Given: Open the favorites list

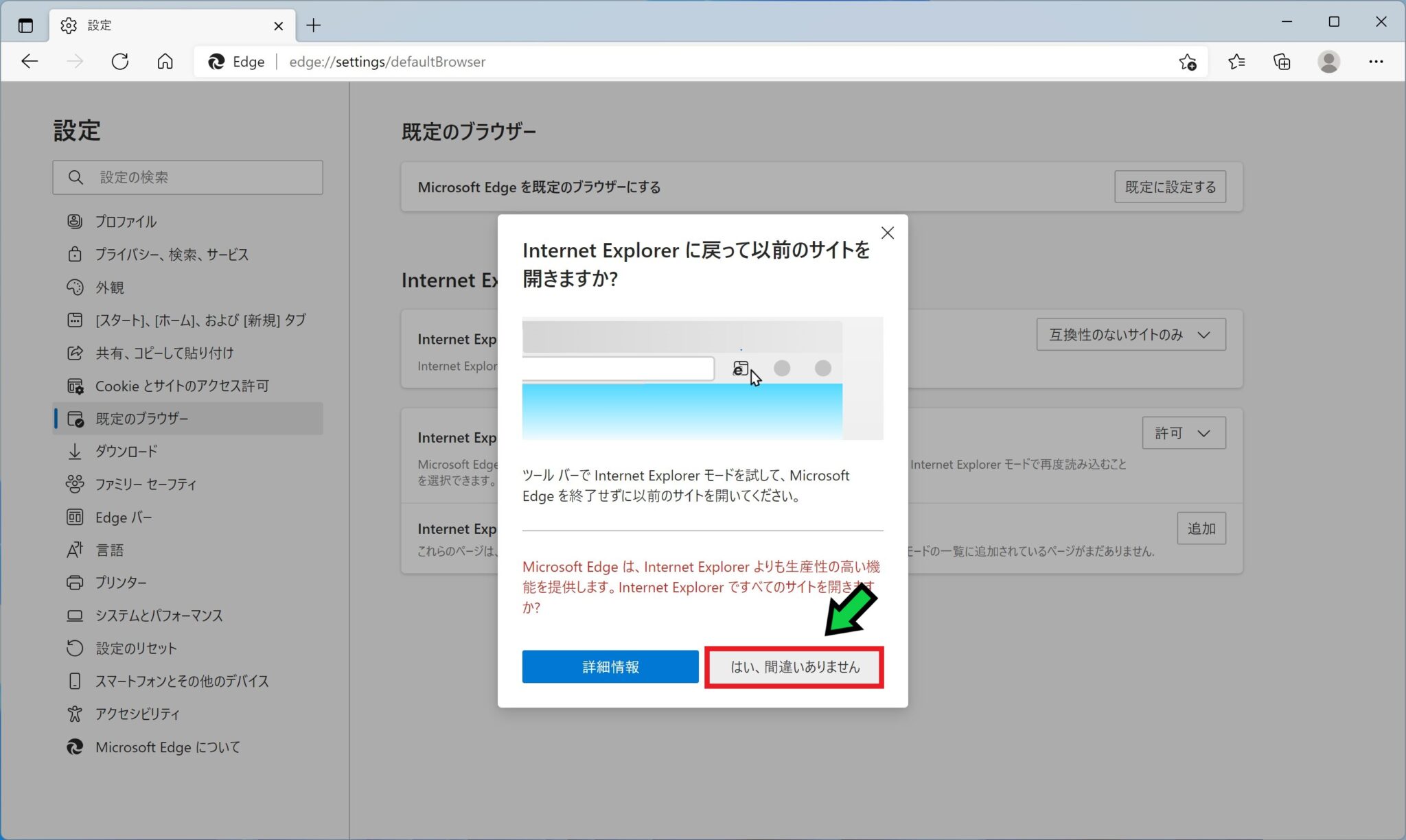Looking at the screenshot, I should (1237, 62).
